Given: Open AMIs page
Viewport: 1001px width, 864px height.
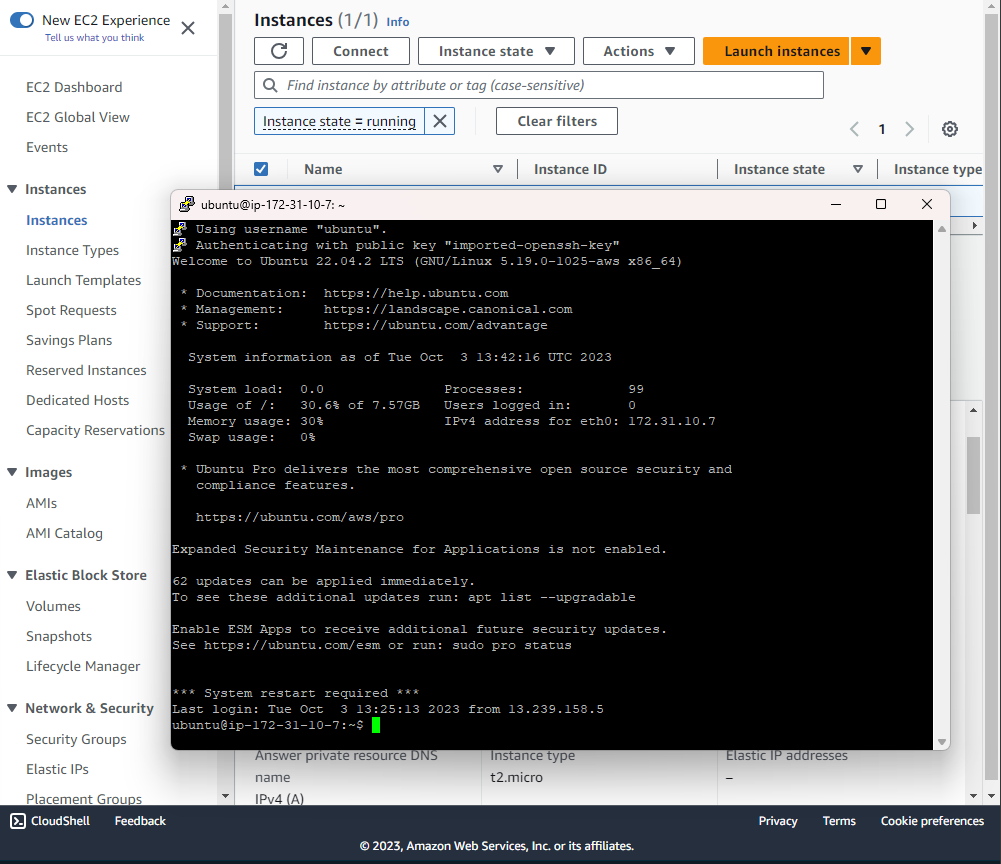Looking at the screenshot, I should coord(41,503).
